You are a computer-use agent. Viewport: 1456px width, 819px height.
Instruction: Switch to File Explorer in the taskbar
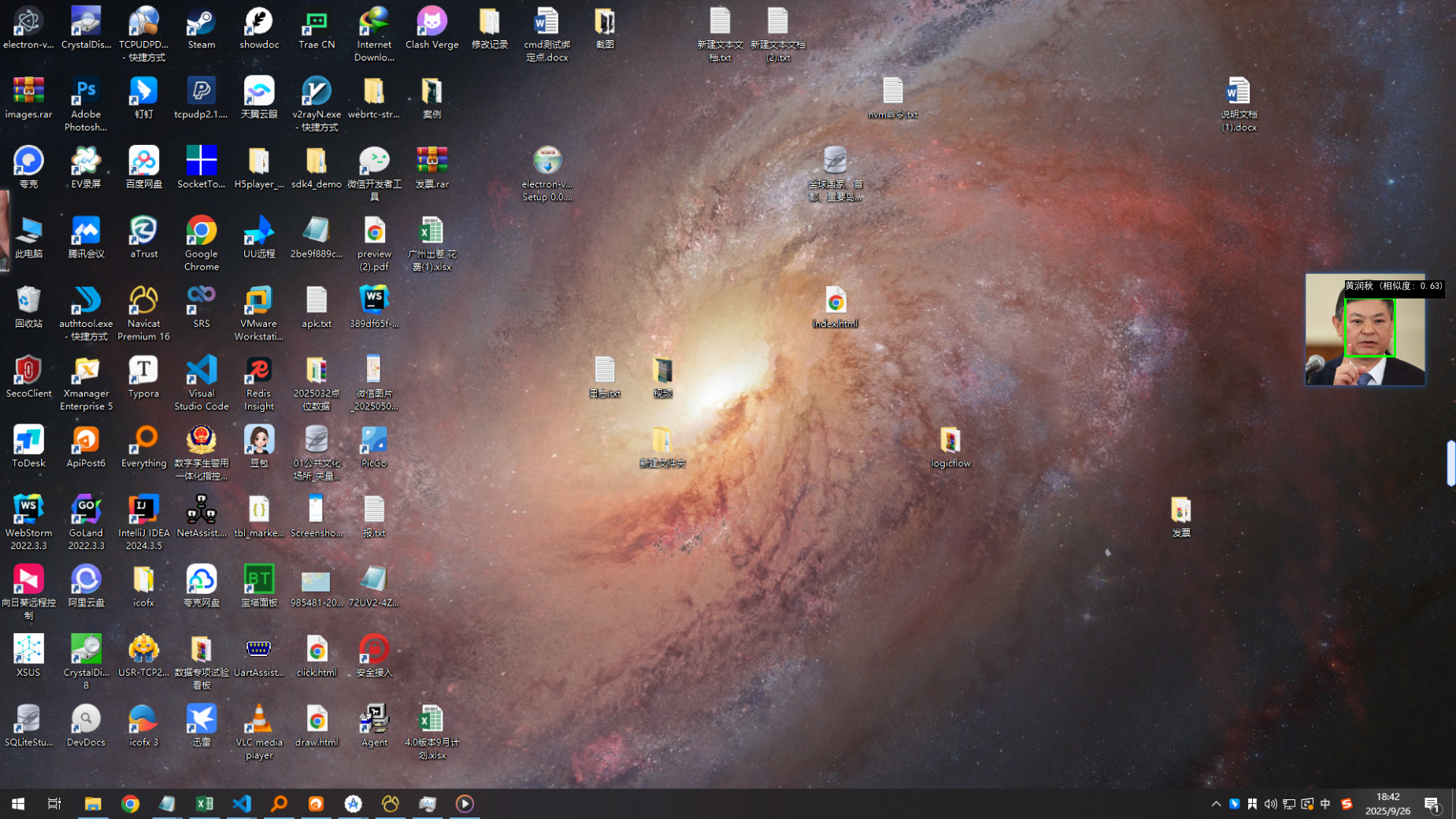(93, 804)
